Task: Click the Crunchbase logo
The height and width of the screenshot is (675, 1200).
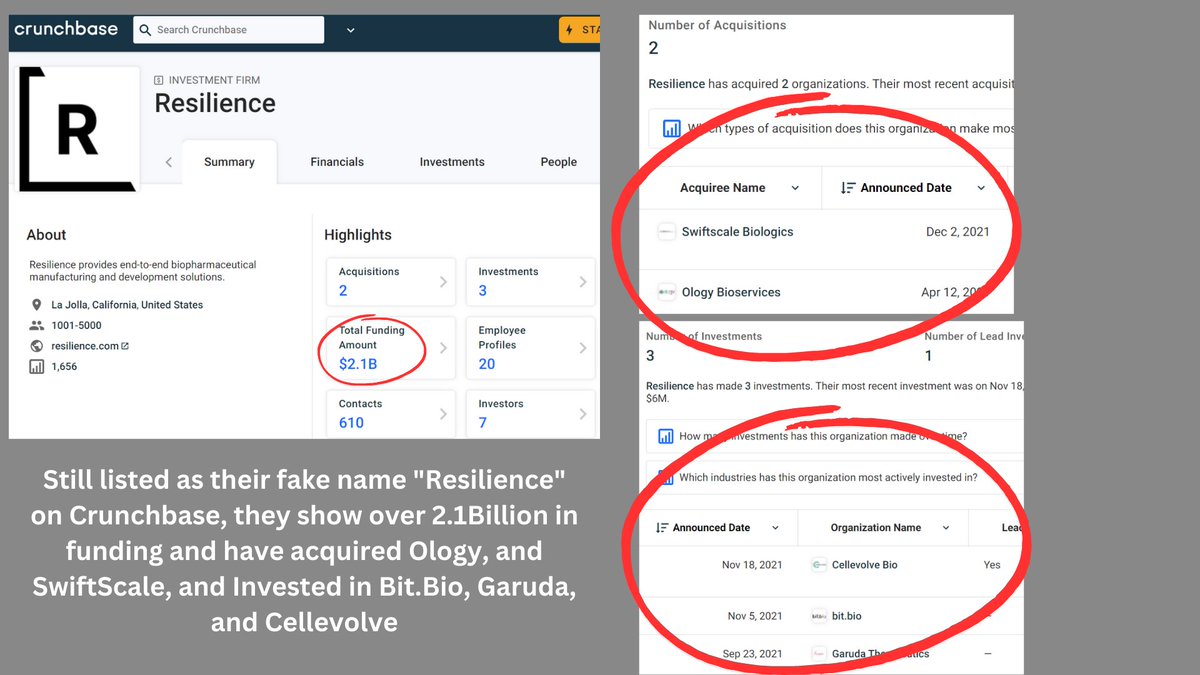Action: [x=65, y=29]
